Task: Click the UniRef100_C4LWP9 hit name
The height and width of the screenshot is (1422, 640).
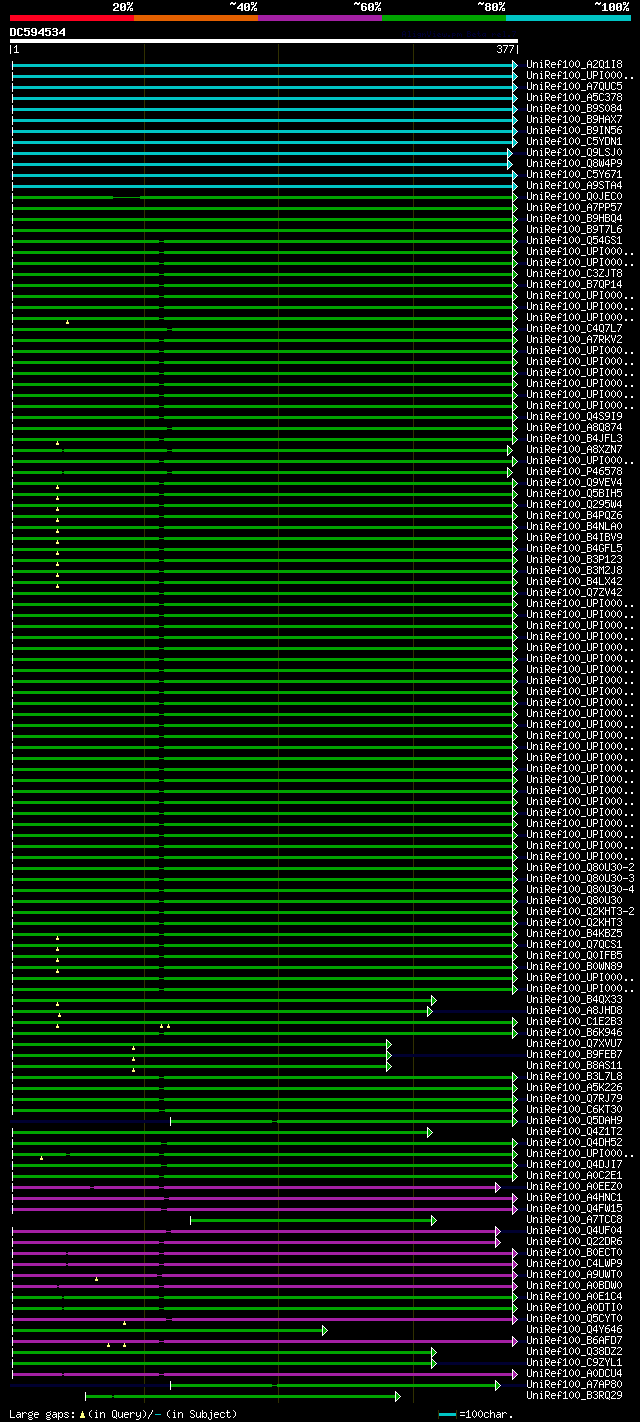Action: [x=574, y=1263]
